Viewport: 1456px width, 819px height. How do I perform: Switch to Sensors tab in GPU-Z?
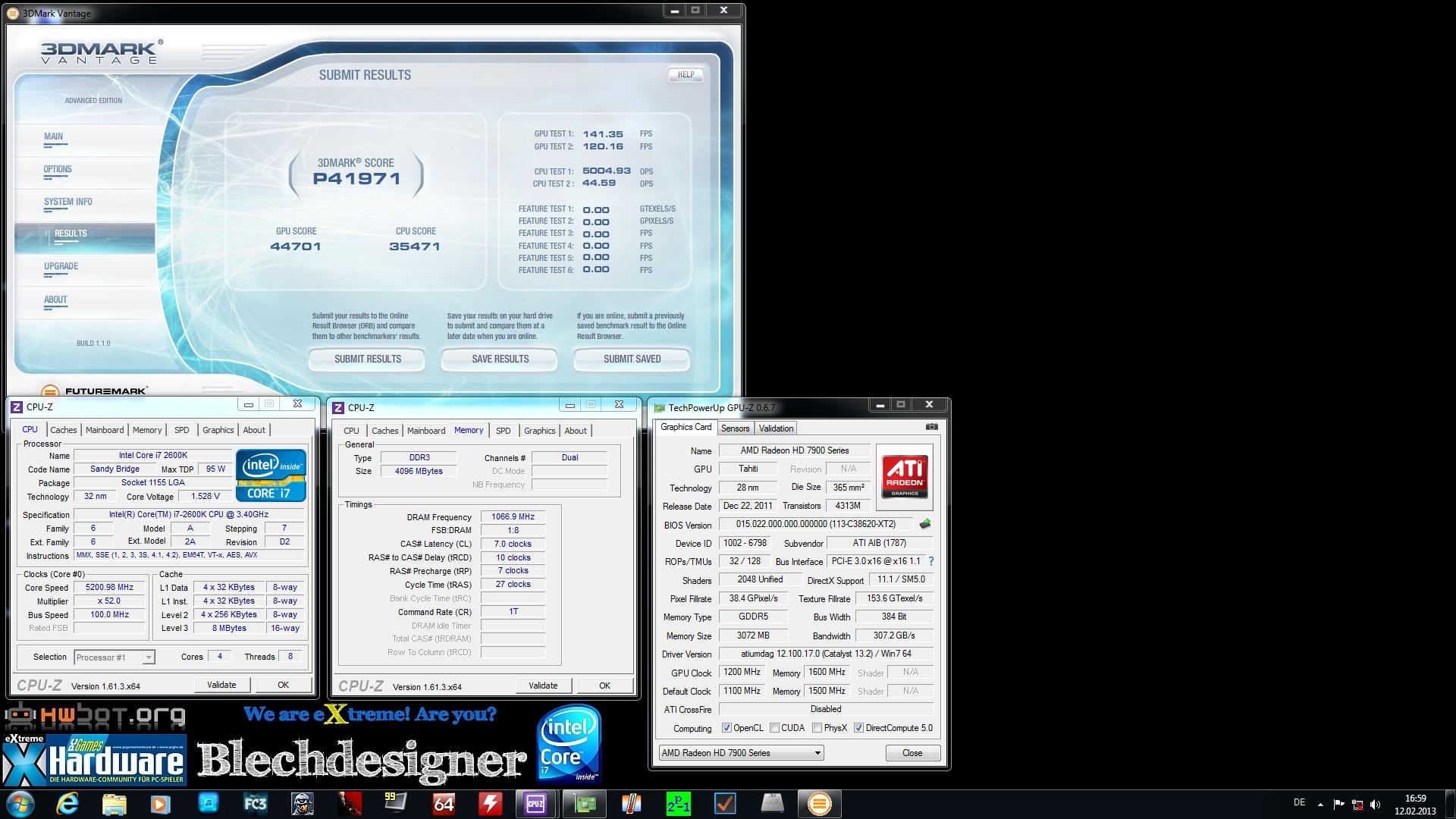pos(735,428)
